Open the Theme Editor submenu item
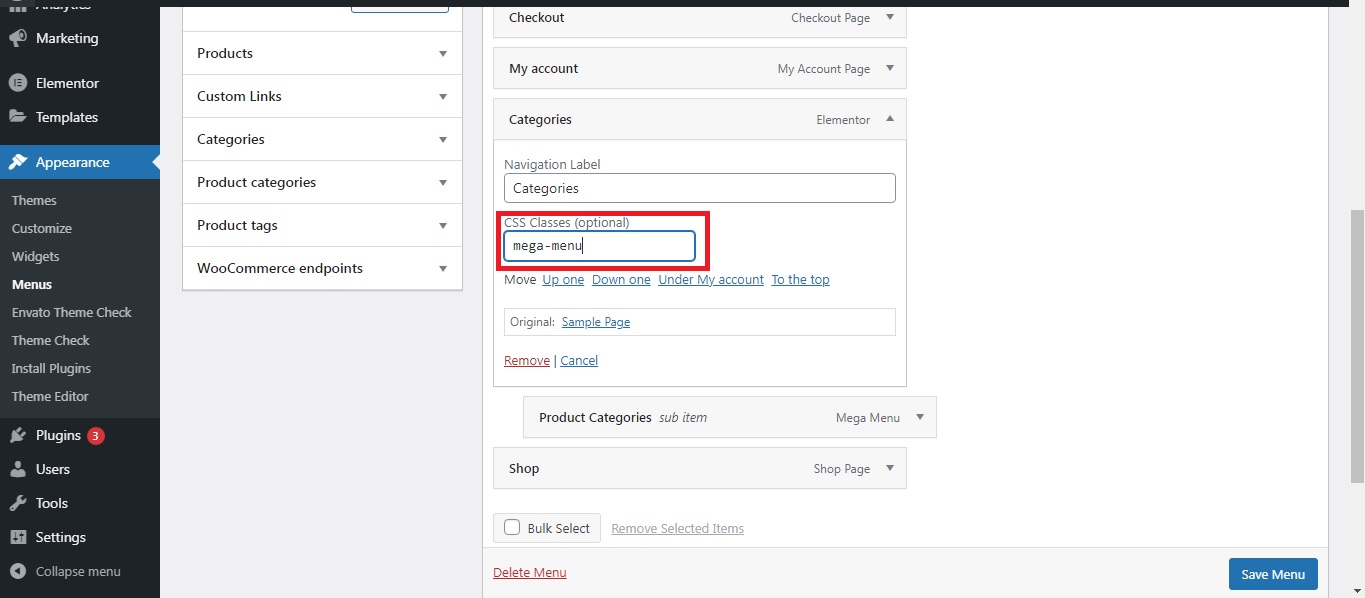This screenshot has width=1365, height=598. point(50,396)
